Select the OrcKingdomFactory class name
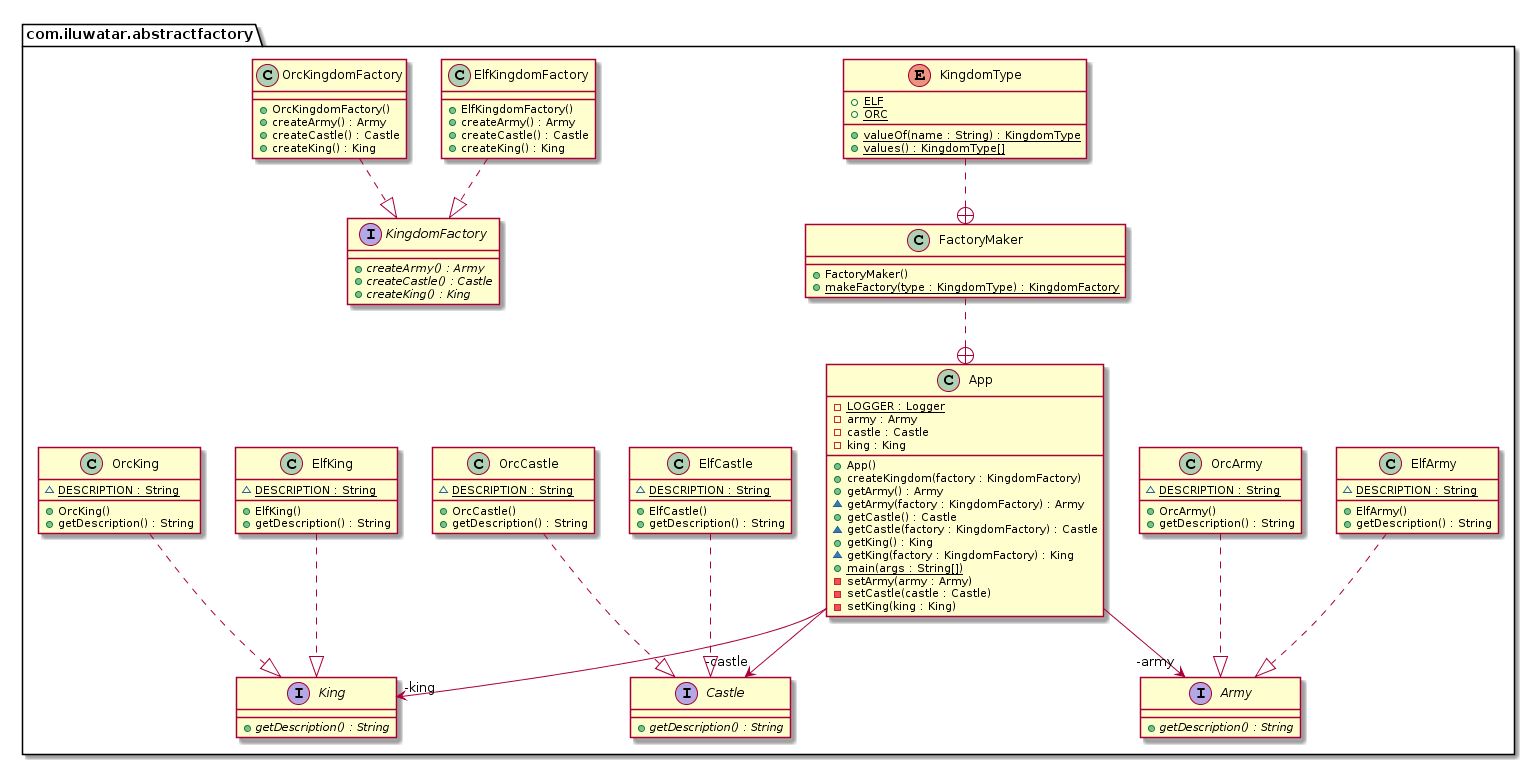The width and height of the screenshot is (1535, 765). [x=344, y=75]
